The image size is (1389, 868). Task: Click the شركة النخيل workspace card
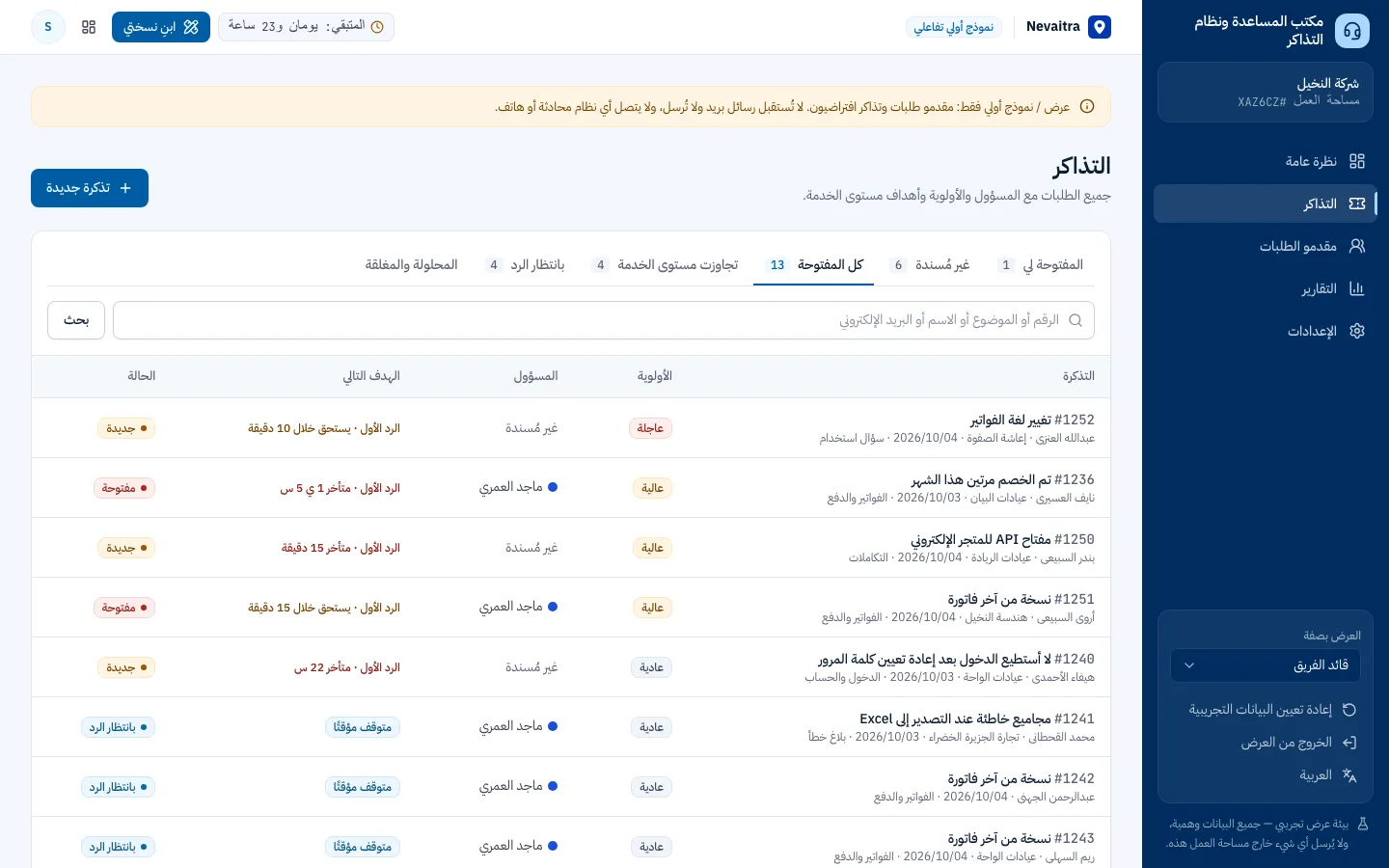[x=1266, y=93]
